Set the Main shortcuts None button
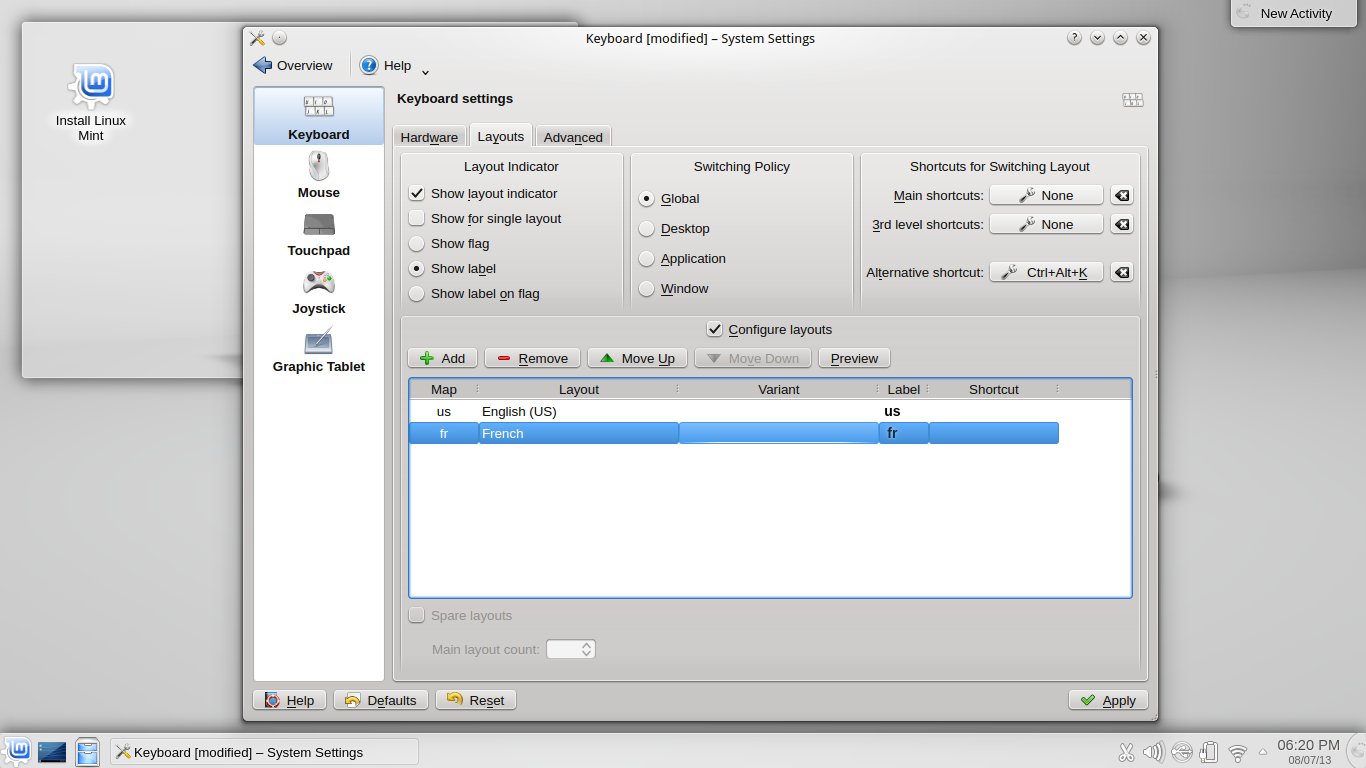This screenshot has height=768, width=1366. click(x=1046, y=196)
